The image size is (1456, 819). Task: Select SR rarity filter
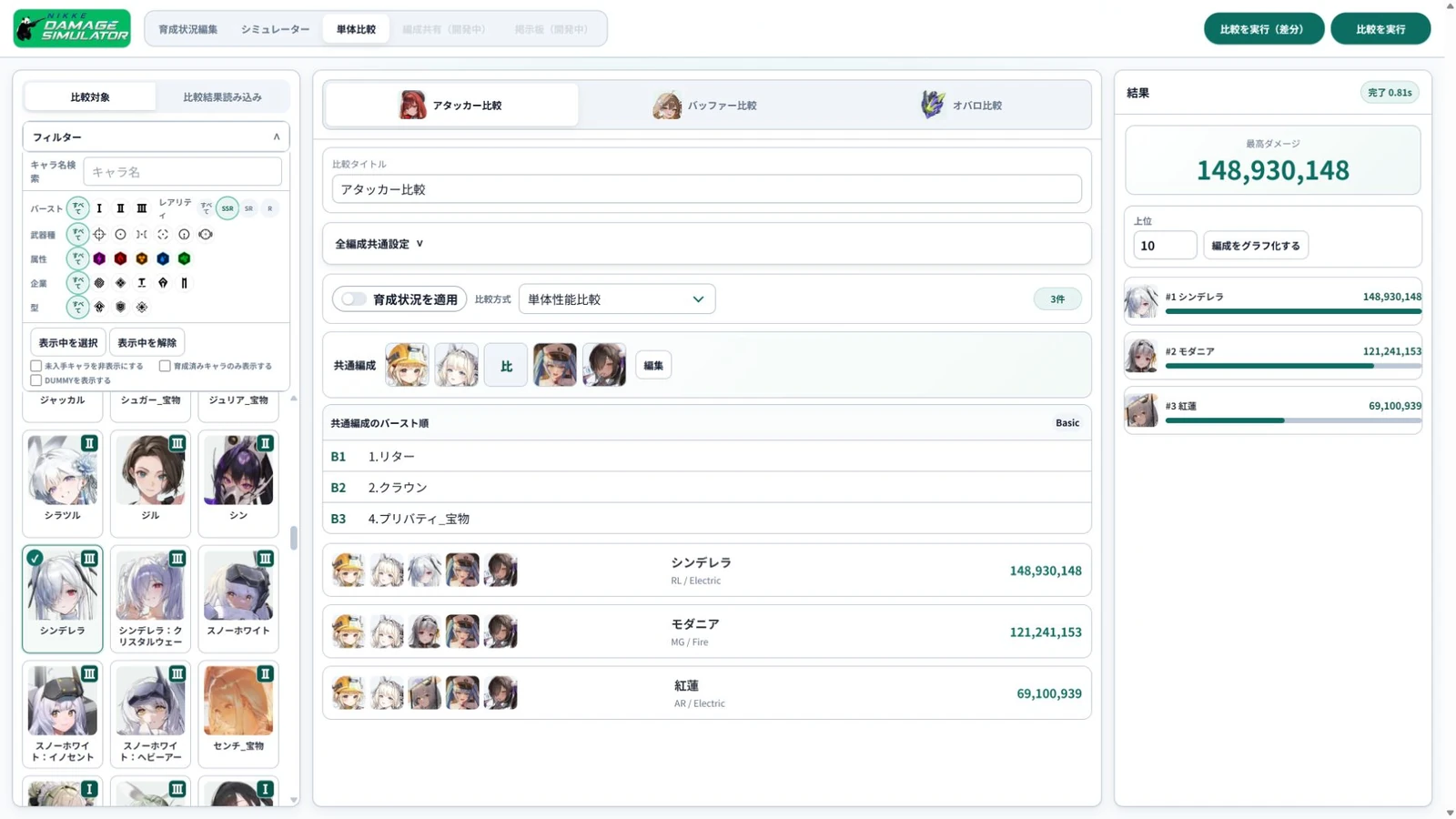coord(248,208)
